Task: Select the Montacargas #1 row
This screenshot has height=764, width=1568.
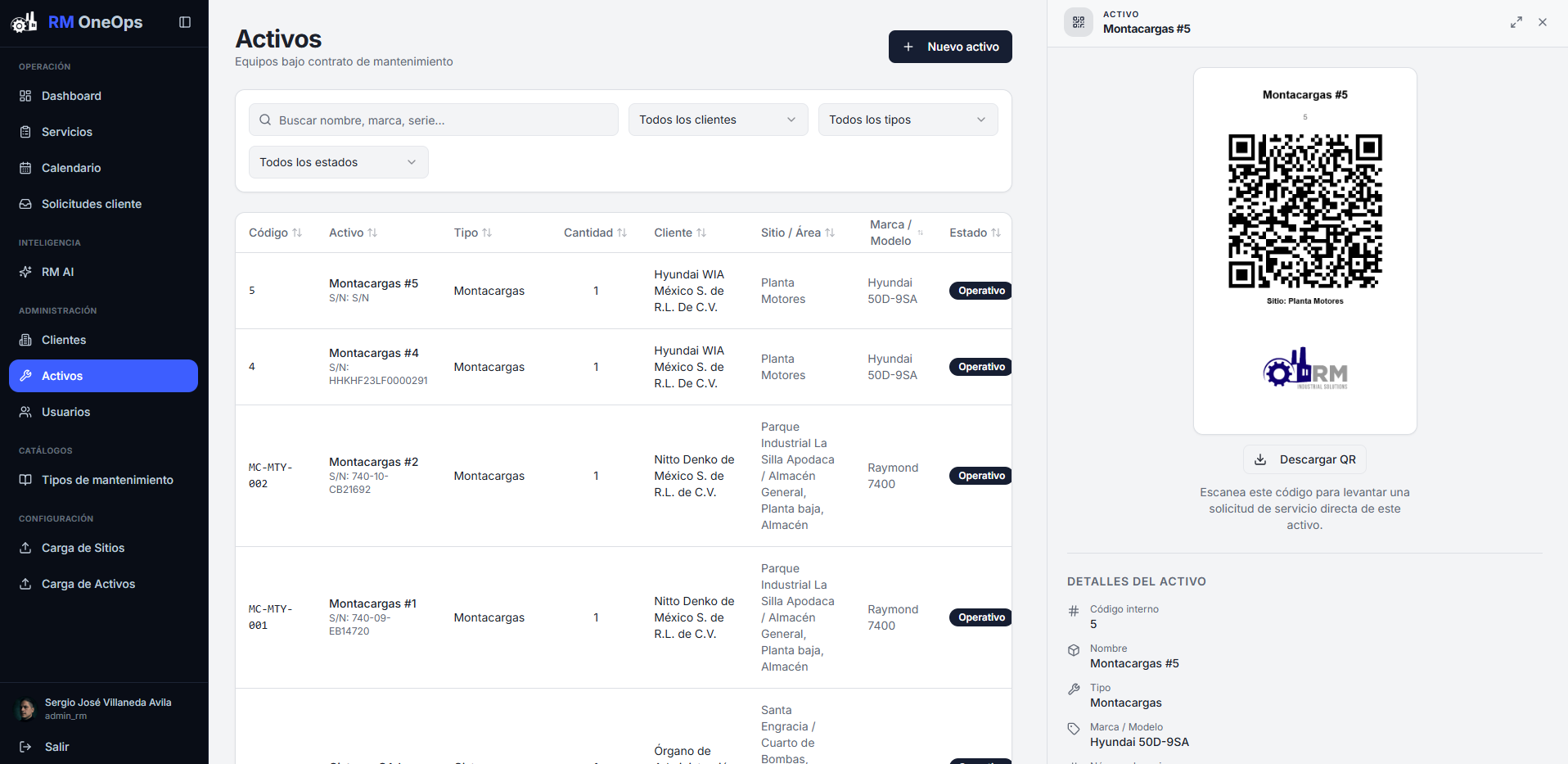Action: coord(624,617)
